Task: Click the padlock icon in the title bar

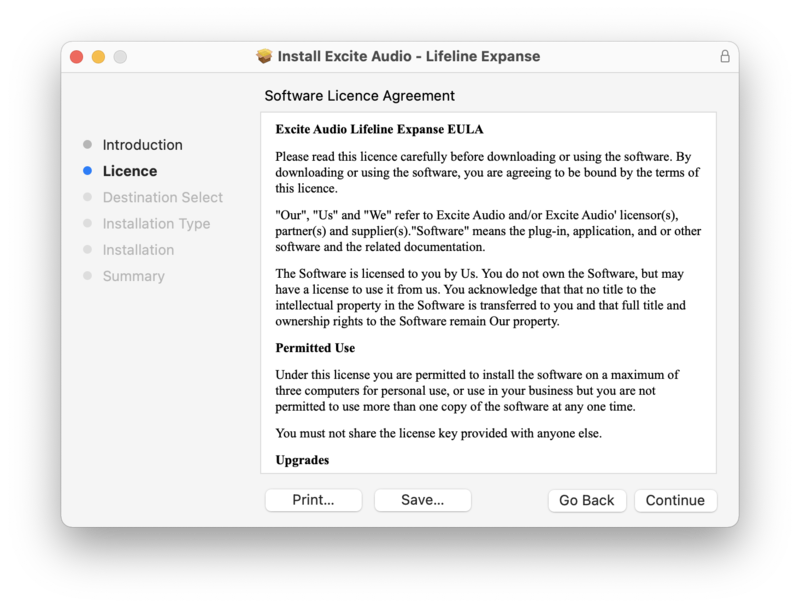Action: pos(725,57)
